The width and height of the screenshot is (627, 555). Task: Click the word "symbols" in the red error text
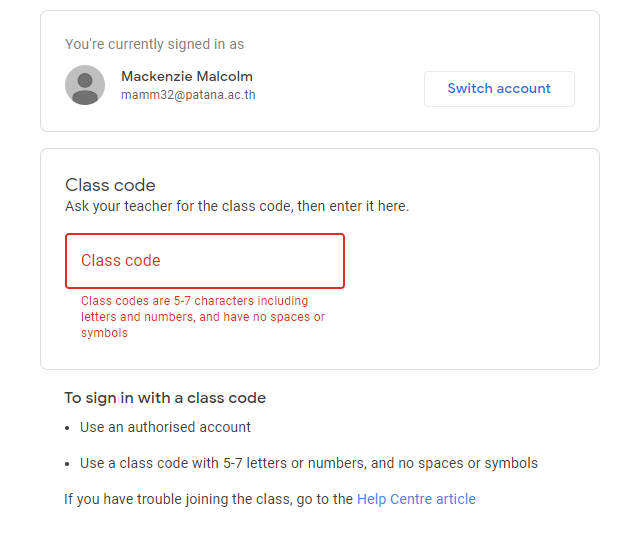tap(104, 333)
